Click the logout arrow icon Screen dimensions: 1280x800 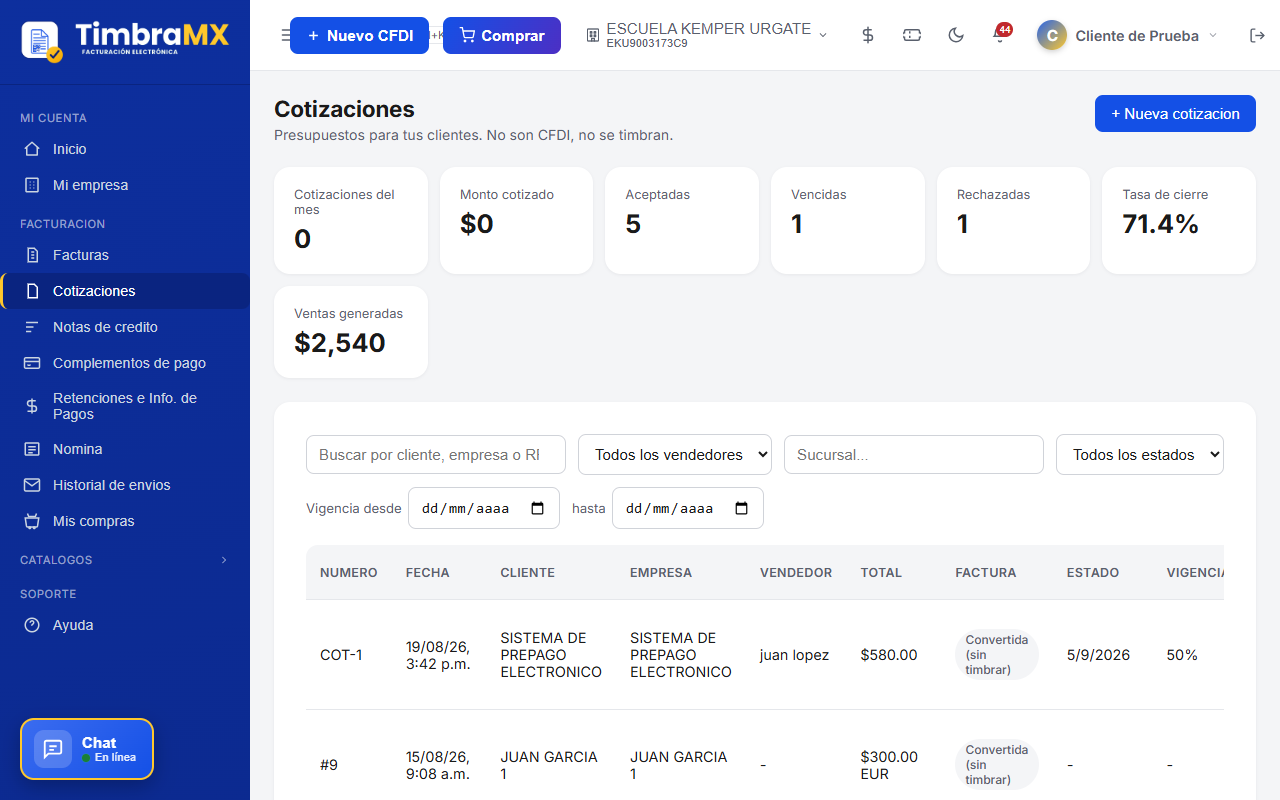point(1257,35)
